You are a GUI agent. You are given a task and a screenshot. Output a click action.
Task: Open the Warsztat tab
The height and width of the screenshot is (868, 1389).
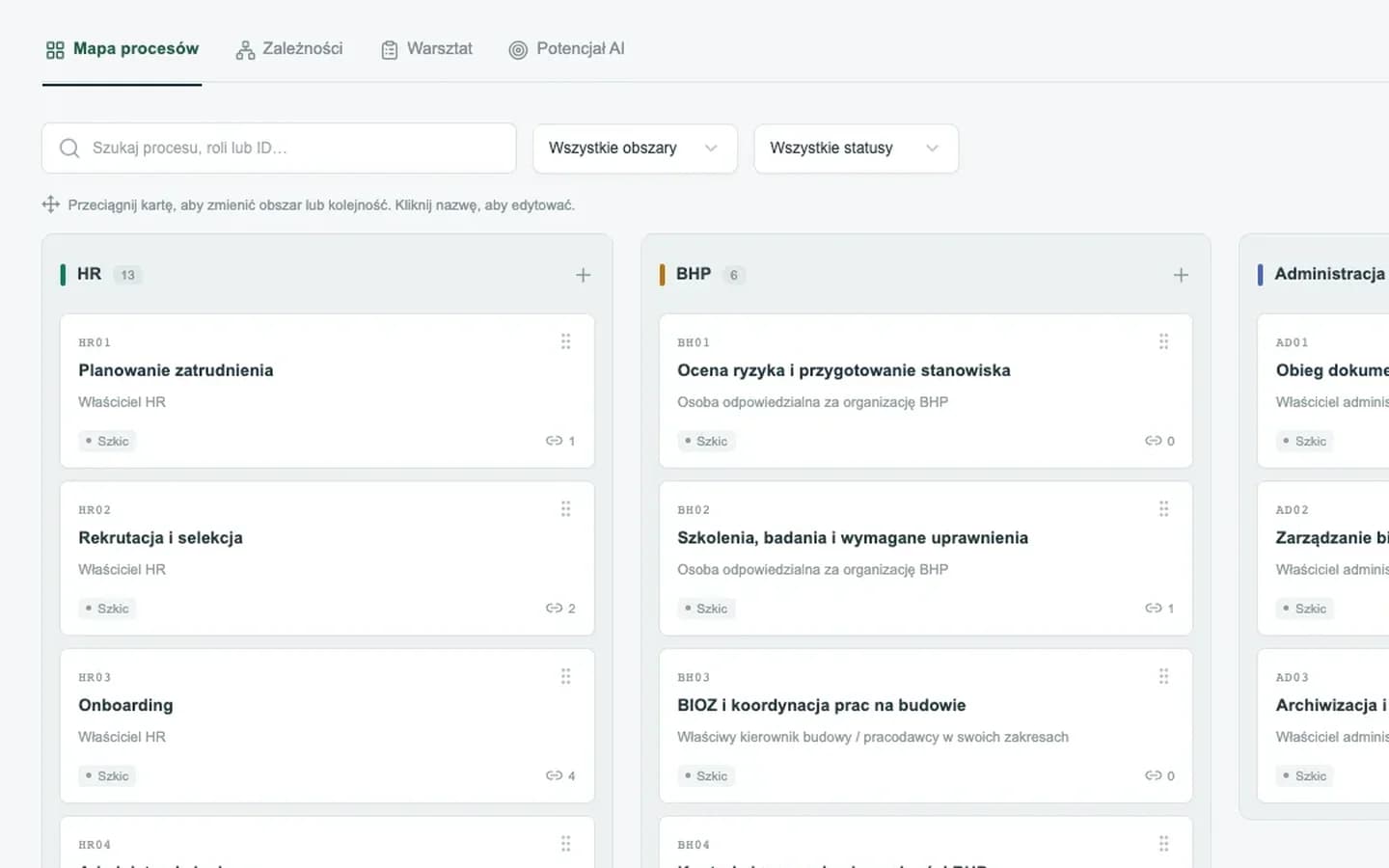[427, 49]
